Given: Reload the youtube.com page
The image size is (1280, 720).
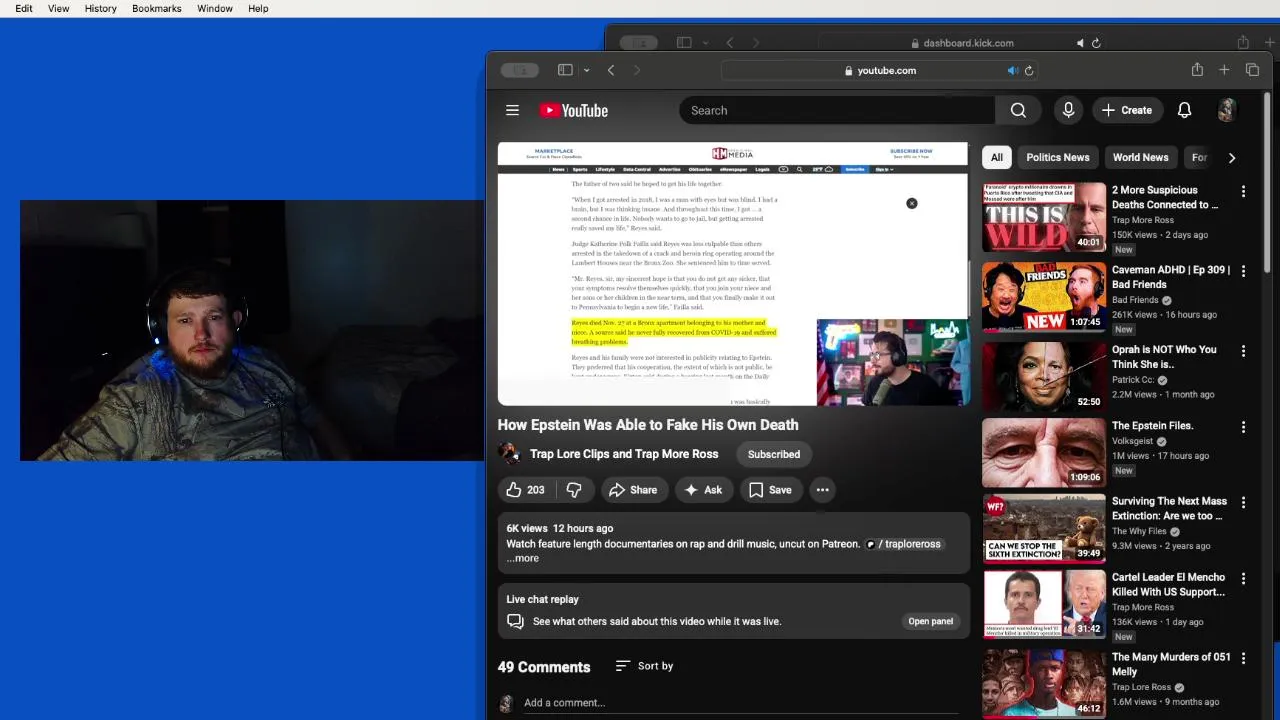Looking at the screenshot, I should tap(1029, 70).
